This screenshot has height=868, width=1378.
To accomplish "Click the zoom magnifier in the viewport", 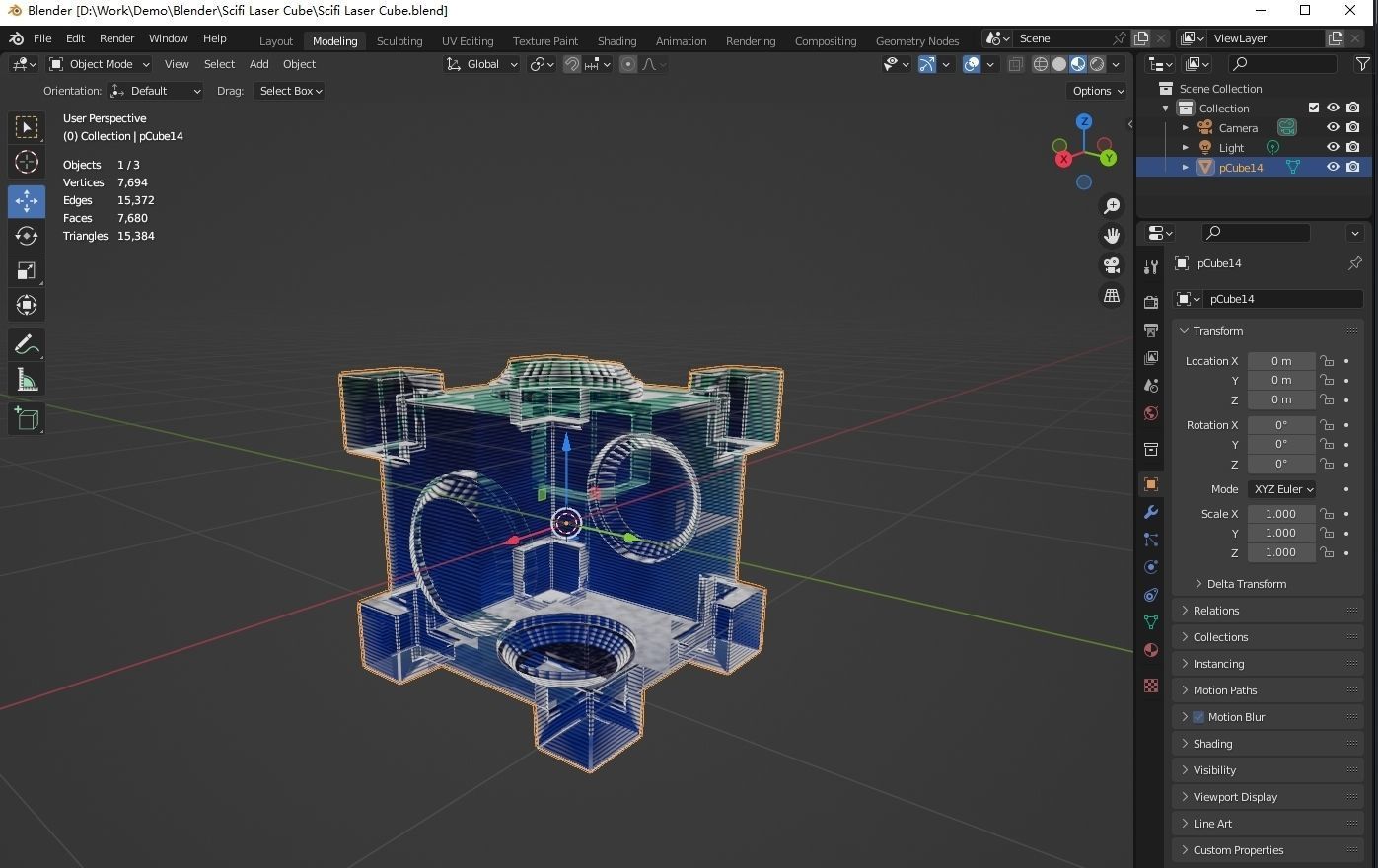I will pyautogui.click(x=1112, y=205).
